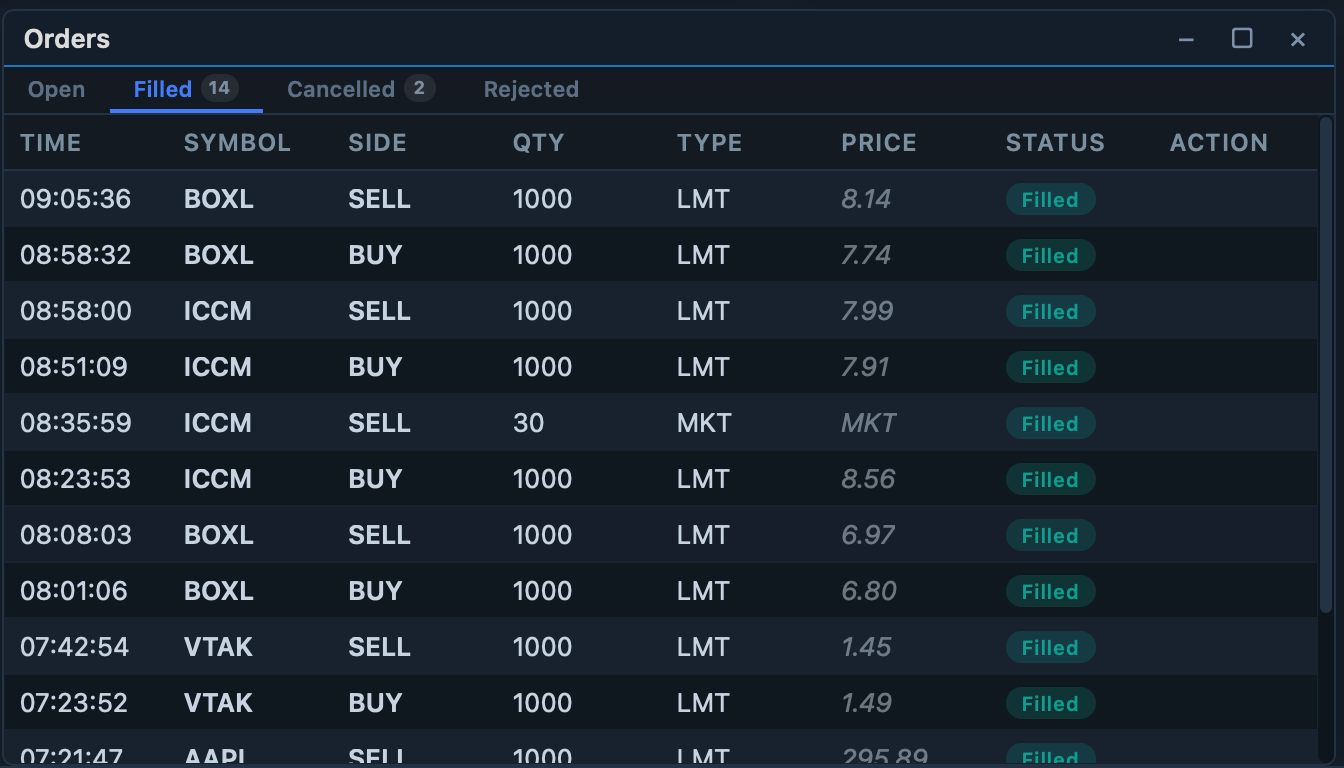Minimize the Orders window
This screenshot has width=1344, height=768.
[1186, 39]
